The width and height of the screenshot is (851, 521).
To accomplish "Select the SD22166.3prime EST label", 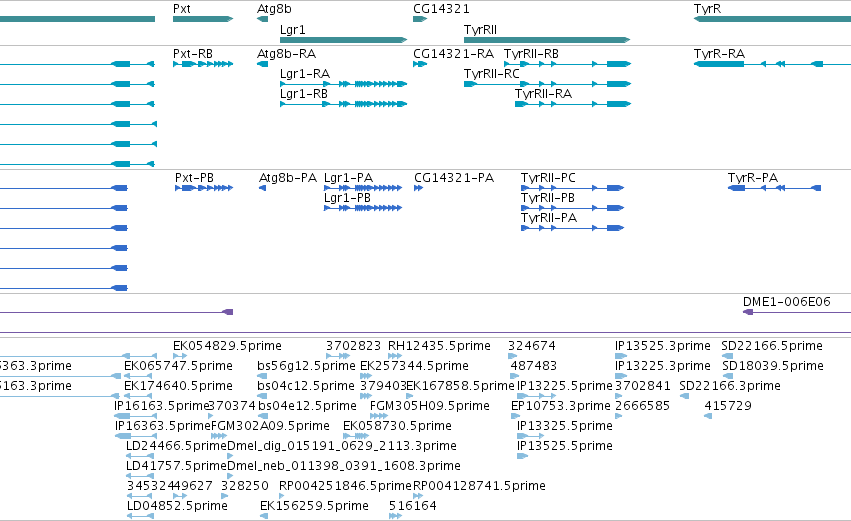I will point(730,386).
